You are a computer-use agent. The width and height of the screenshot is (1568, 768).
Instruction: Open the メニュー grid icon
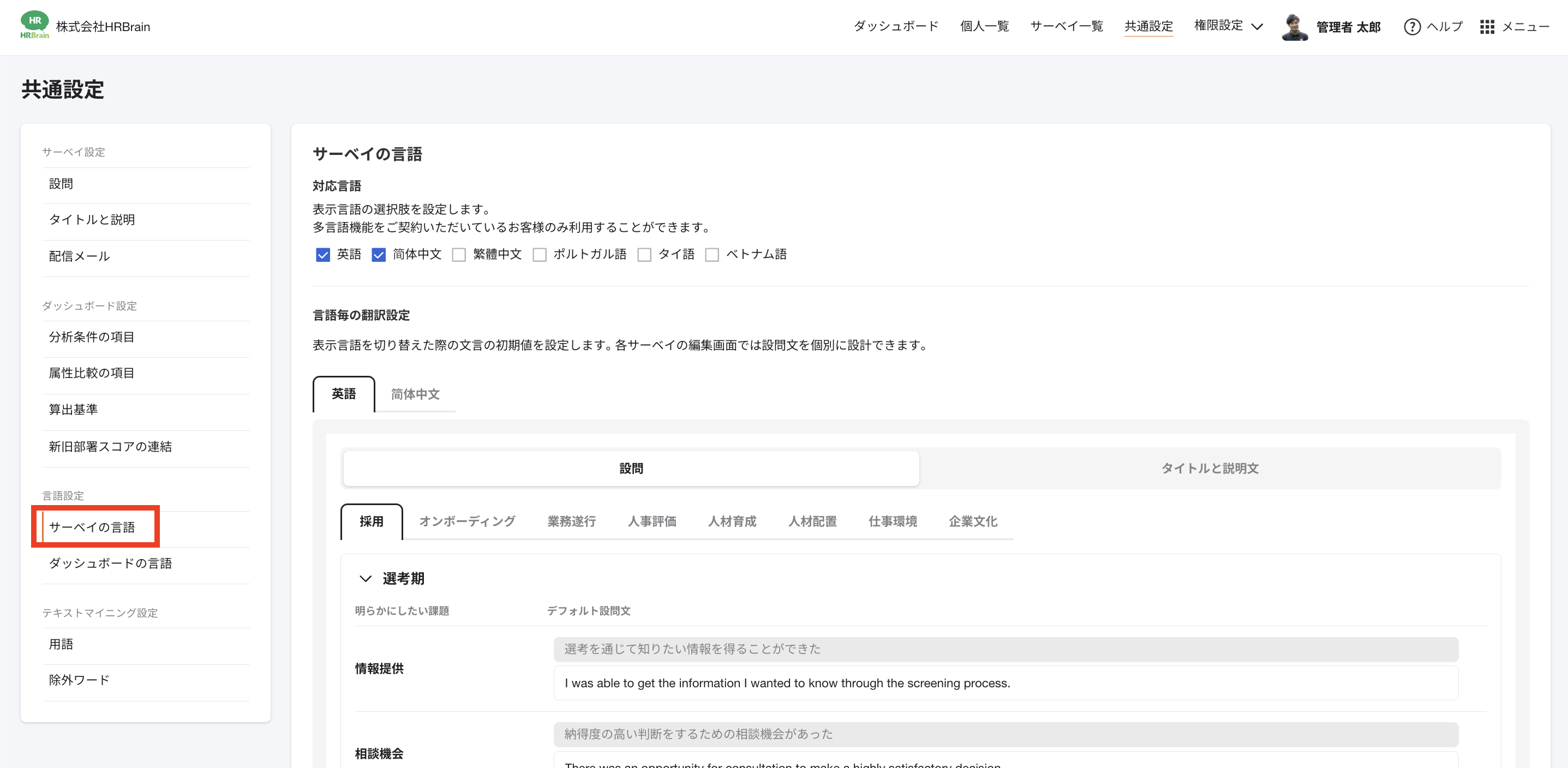1487,27
